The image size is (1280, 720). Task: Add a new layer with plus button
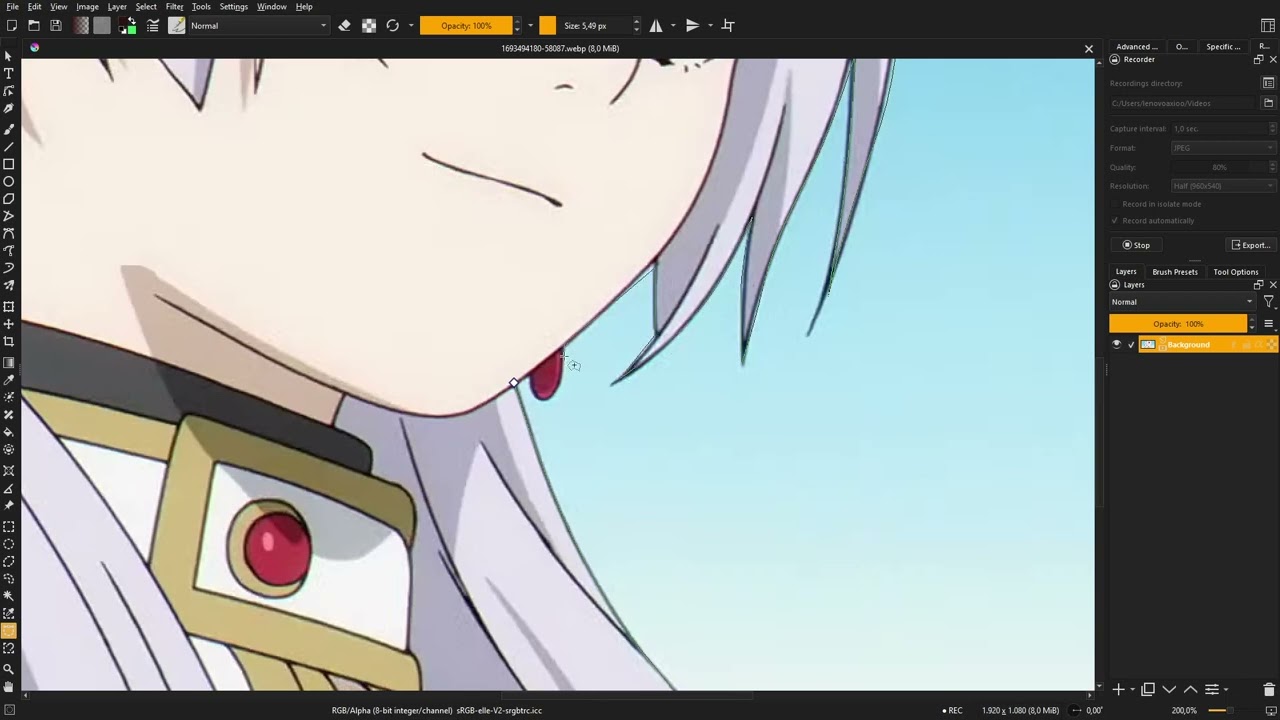(1119, 689)
